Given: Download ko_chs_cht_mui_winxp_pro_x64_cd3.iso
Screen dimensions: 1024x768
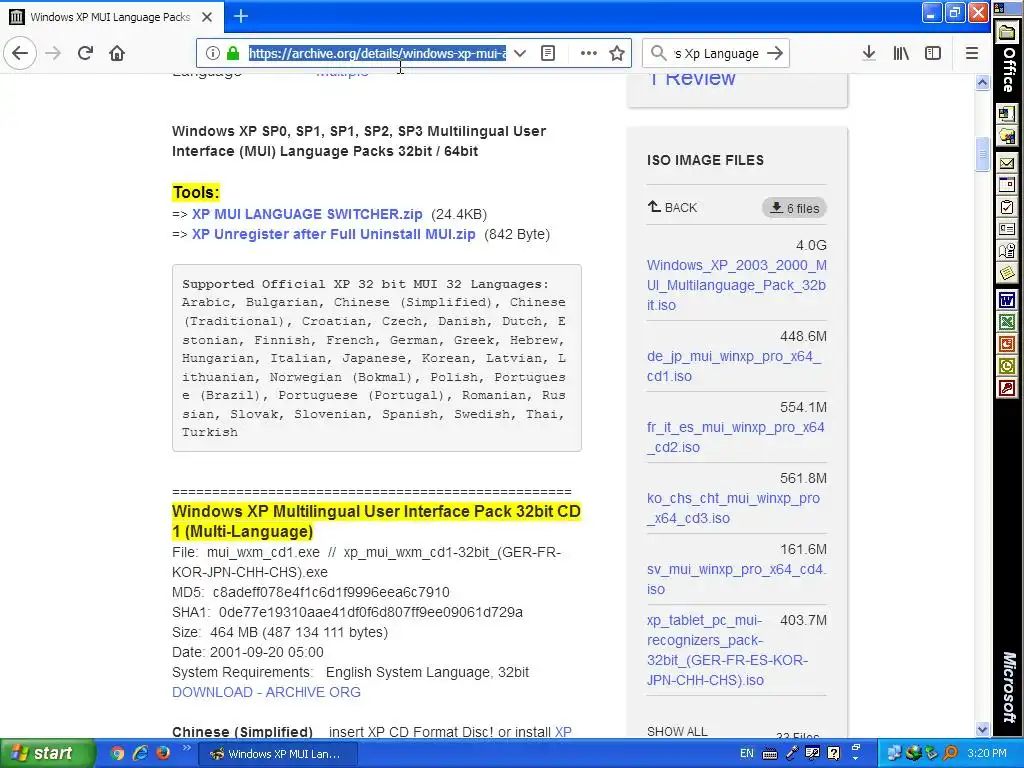Looking at the screenshot, I should point(733,508).
